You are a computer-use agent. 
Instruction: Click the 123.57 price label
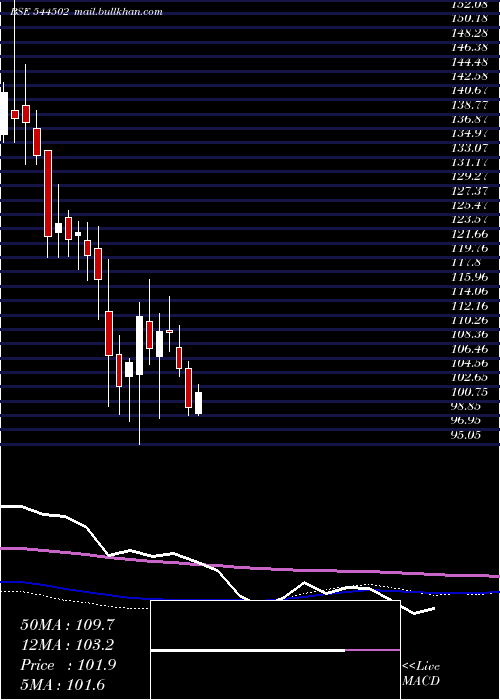[x=468, y=220]
